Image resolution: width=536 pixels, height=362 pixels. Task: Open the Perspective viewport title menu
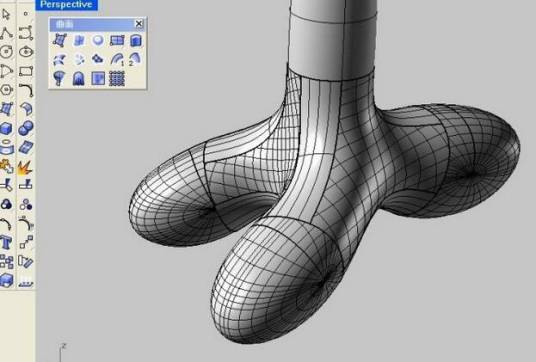coord(66,5)
